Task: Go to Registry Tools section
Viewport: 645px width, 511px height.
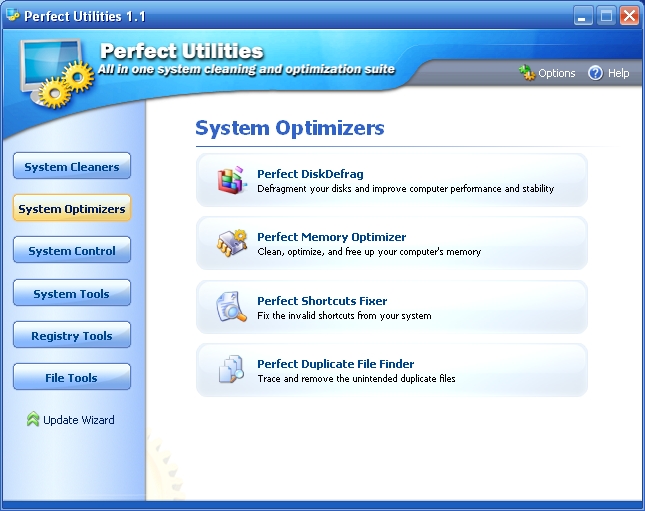Action: tap(72, 335)
